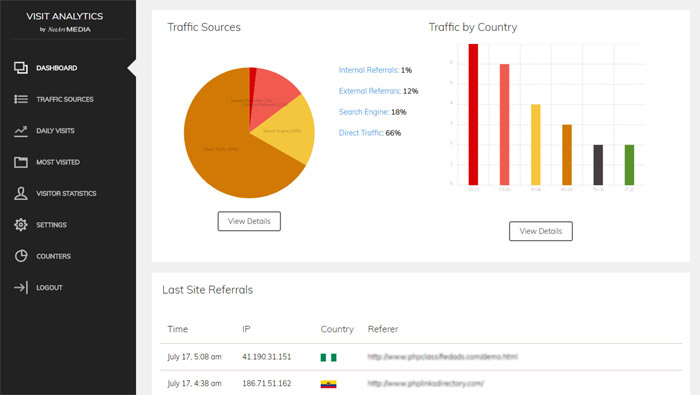Open the Dashboard menu item
The height and width of the screenshot is (395, 700).
pos(57,68)
